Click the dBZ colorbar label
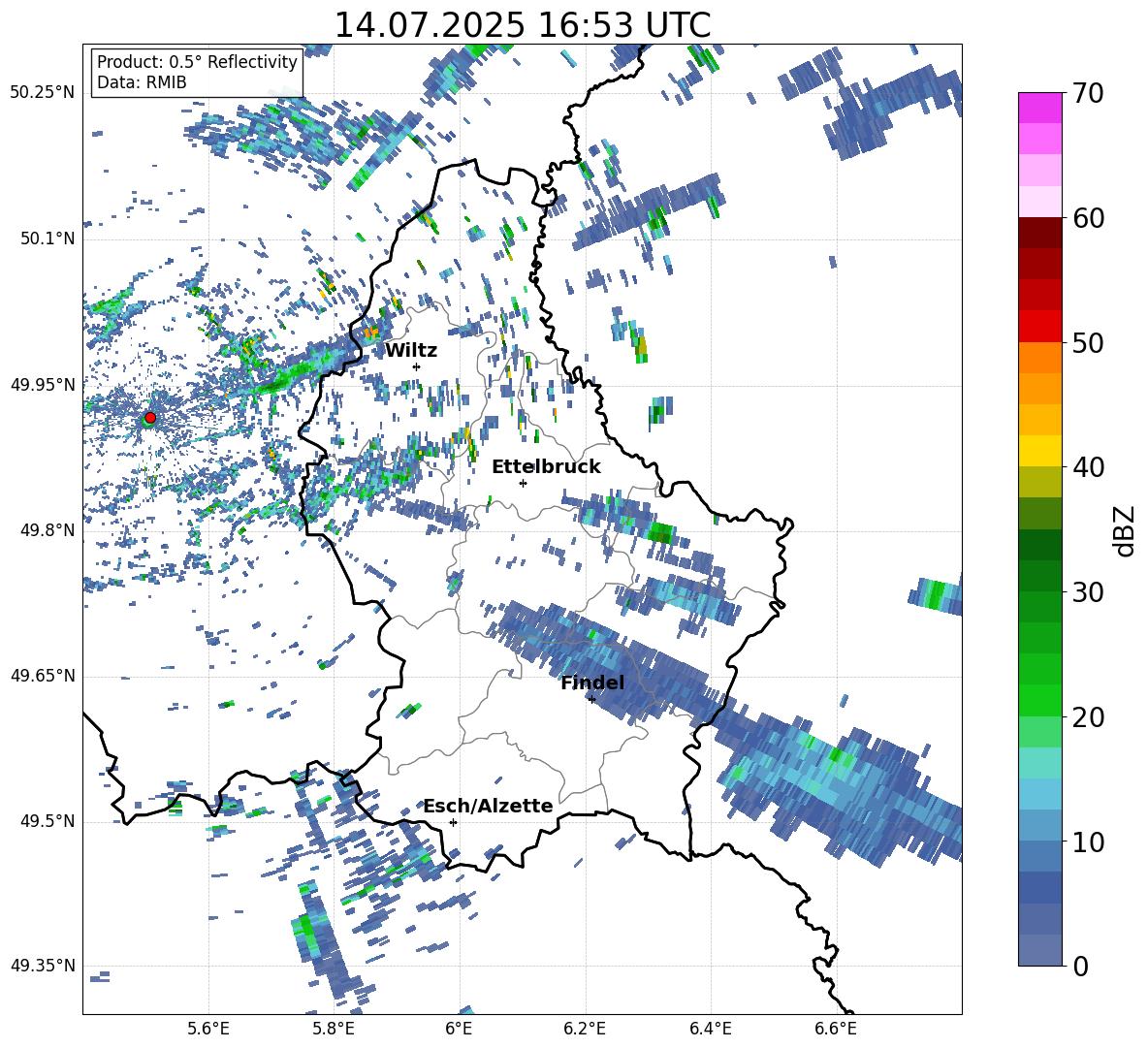 coord(1126,530)
